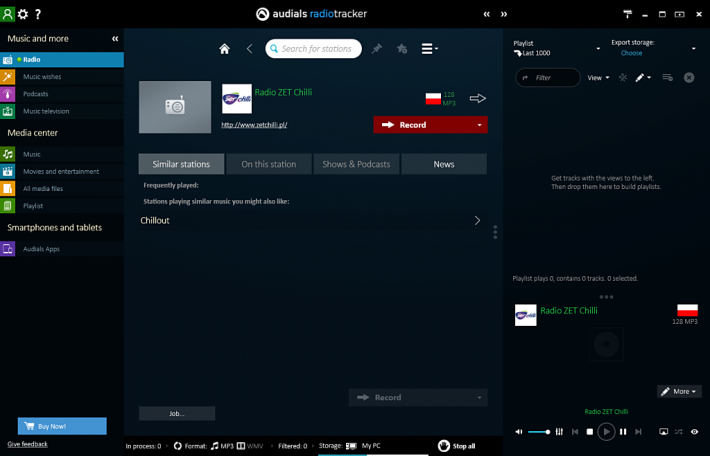Screen dimensions: 710x456
Task: Click the search for stations field
Action: click(313, 48)
